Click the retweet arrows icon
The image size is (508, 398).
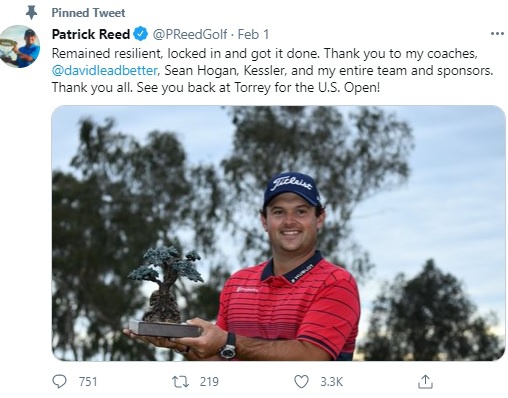click(180, 381)
